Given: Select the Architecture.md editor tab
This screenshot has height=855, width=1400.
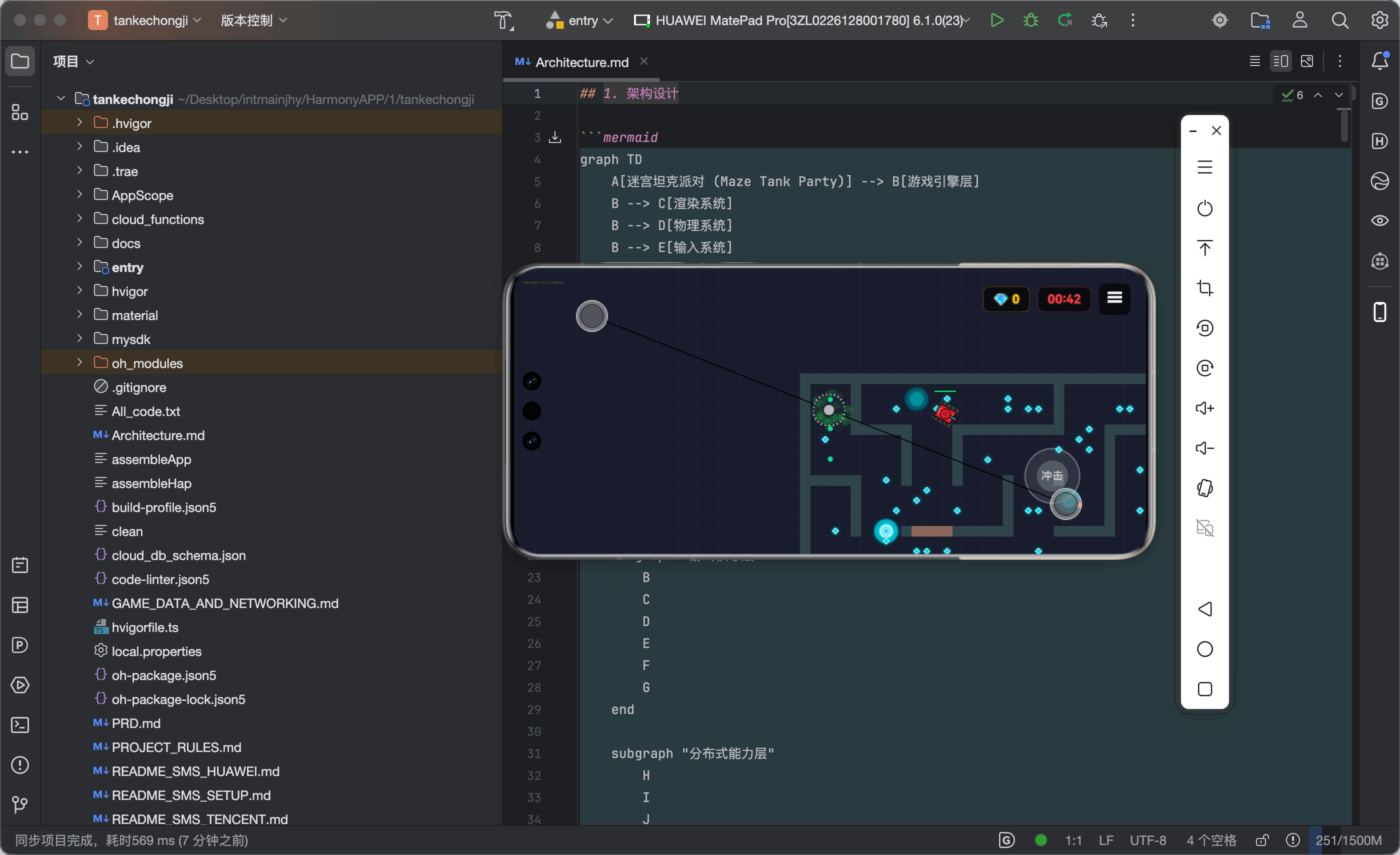Looking at the screenshot, I should tap(580, 62).
